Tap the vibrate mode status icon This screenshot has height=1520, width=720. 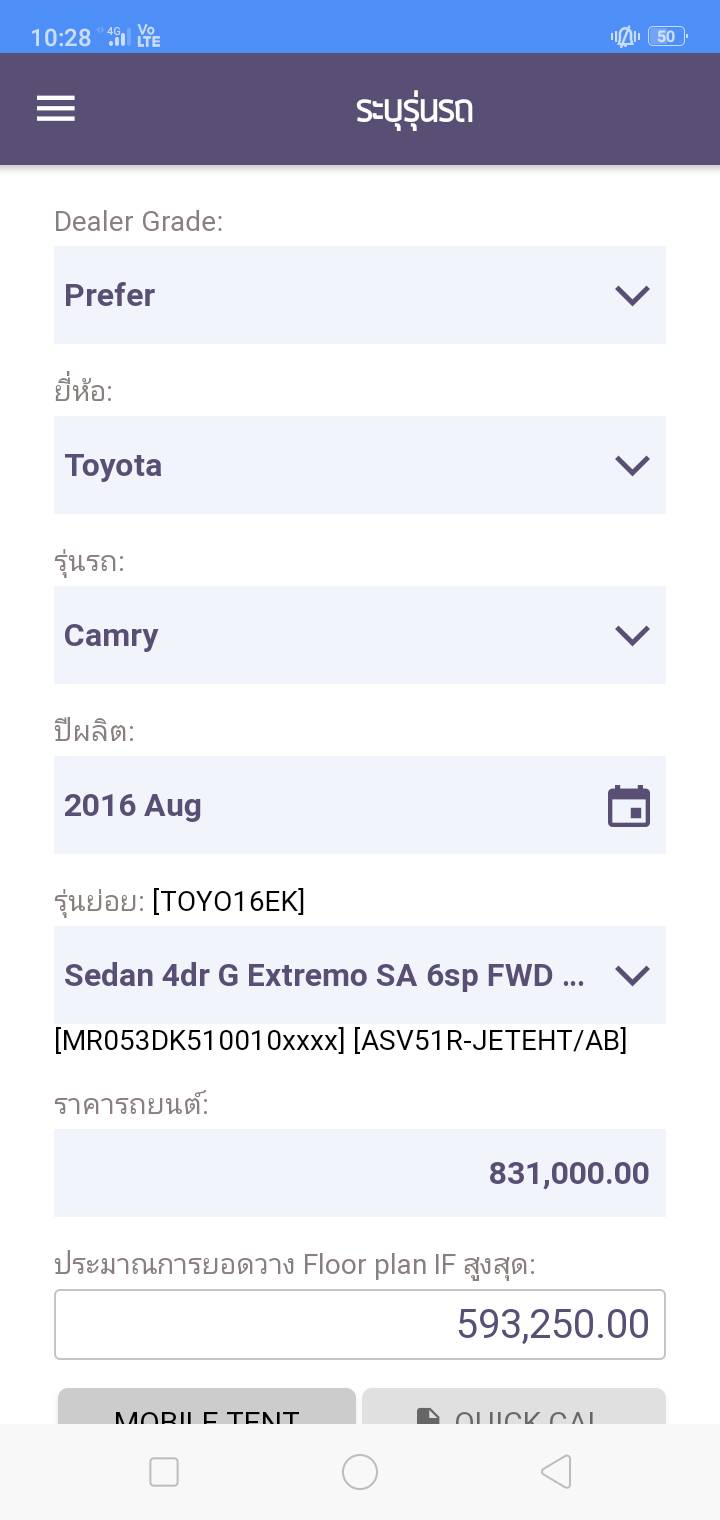pos(625,37)
